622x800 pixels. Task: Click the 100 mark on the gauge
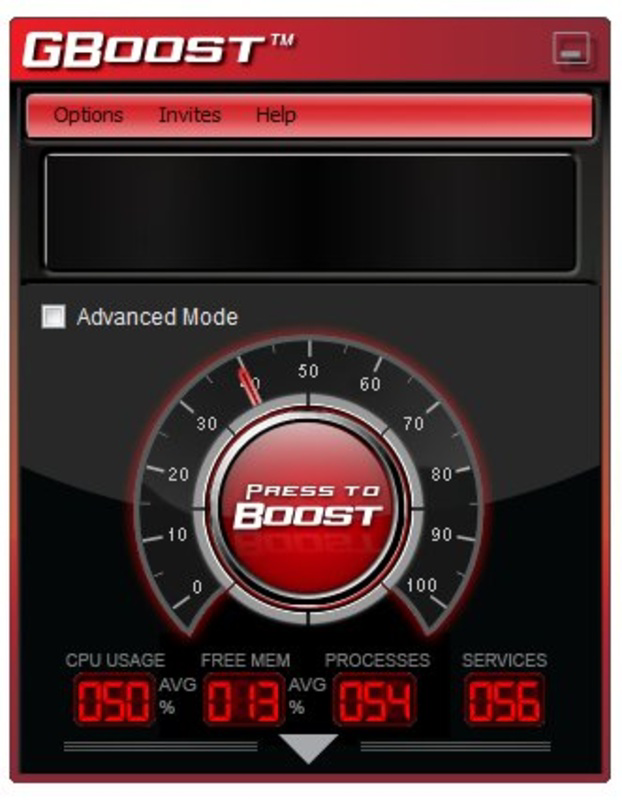coord(422,585)
